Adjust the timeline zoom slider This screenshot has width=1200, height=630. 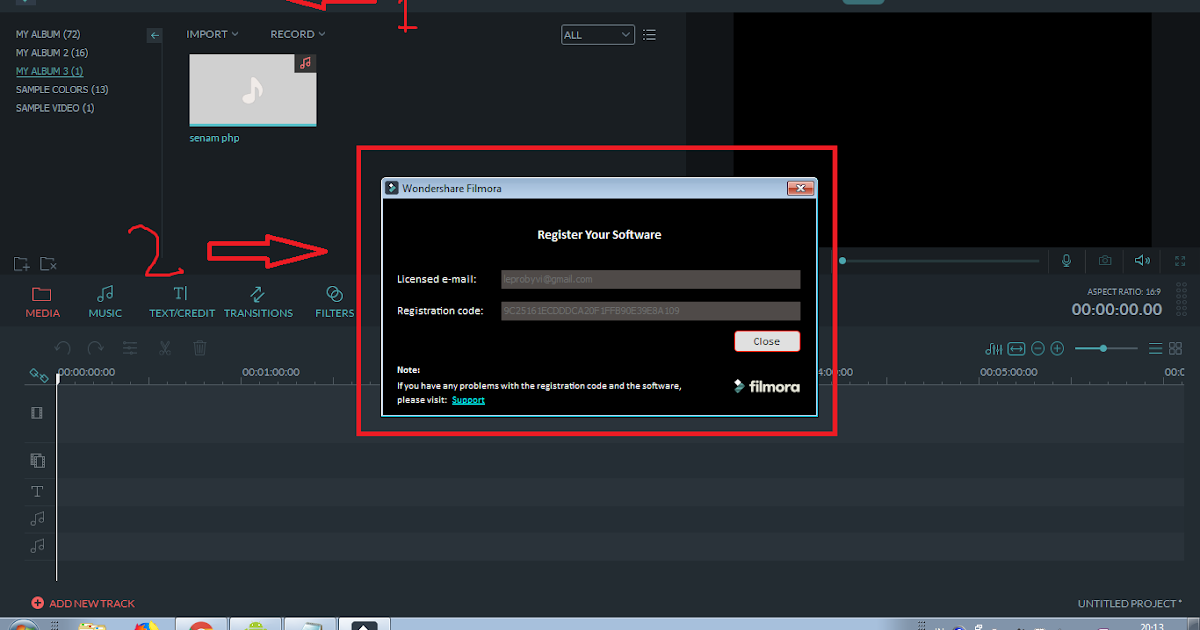pos(1106,348)
